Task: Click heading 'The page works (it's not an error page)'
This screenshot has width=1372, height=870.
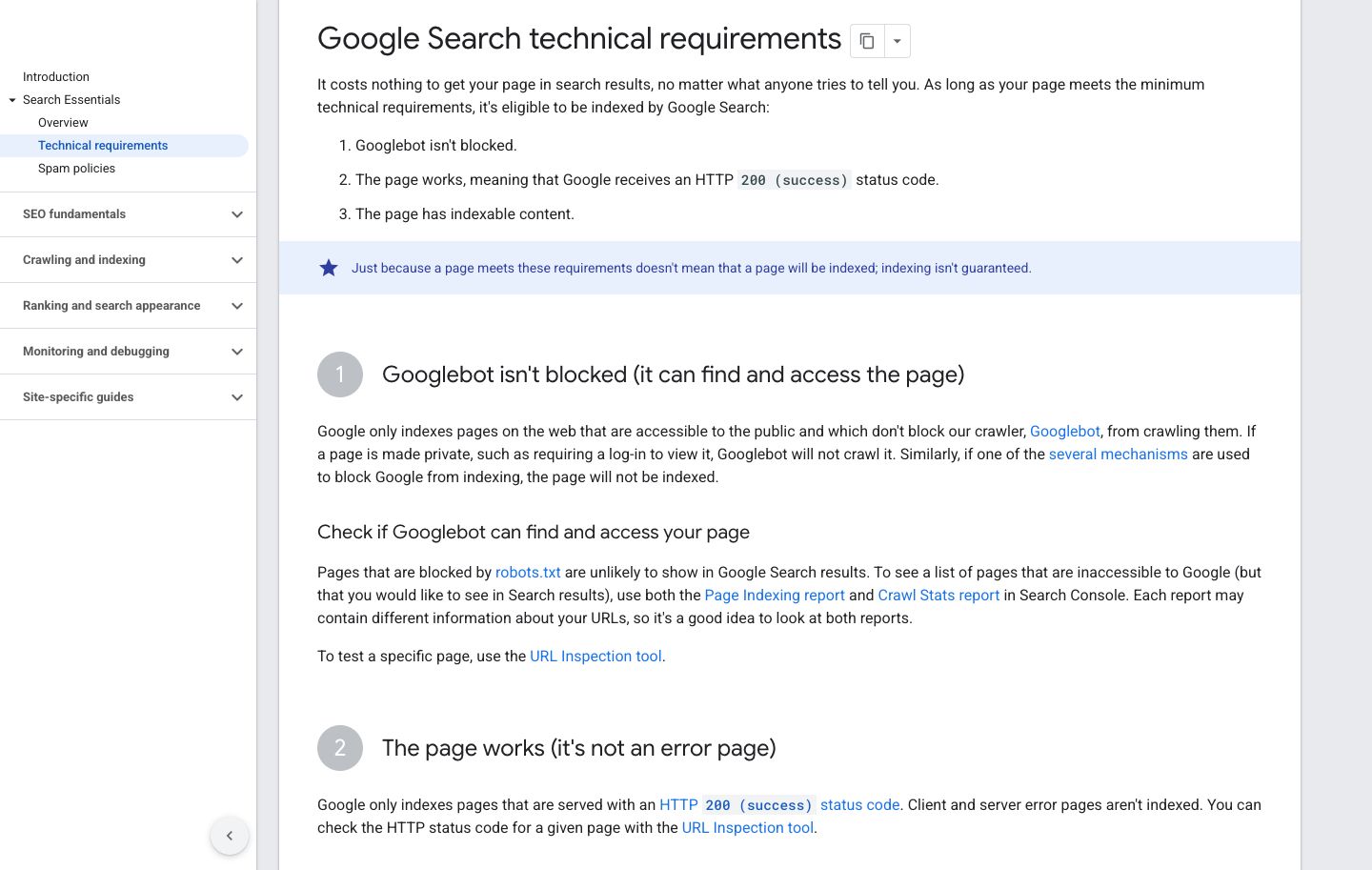Action: point(578,748)
